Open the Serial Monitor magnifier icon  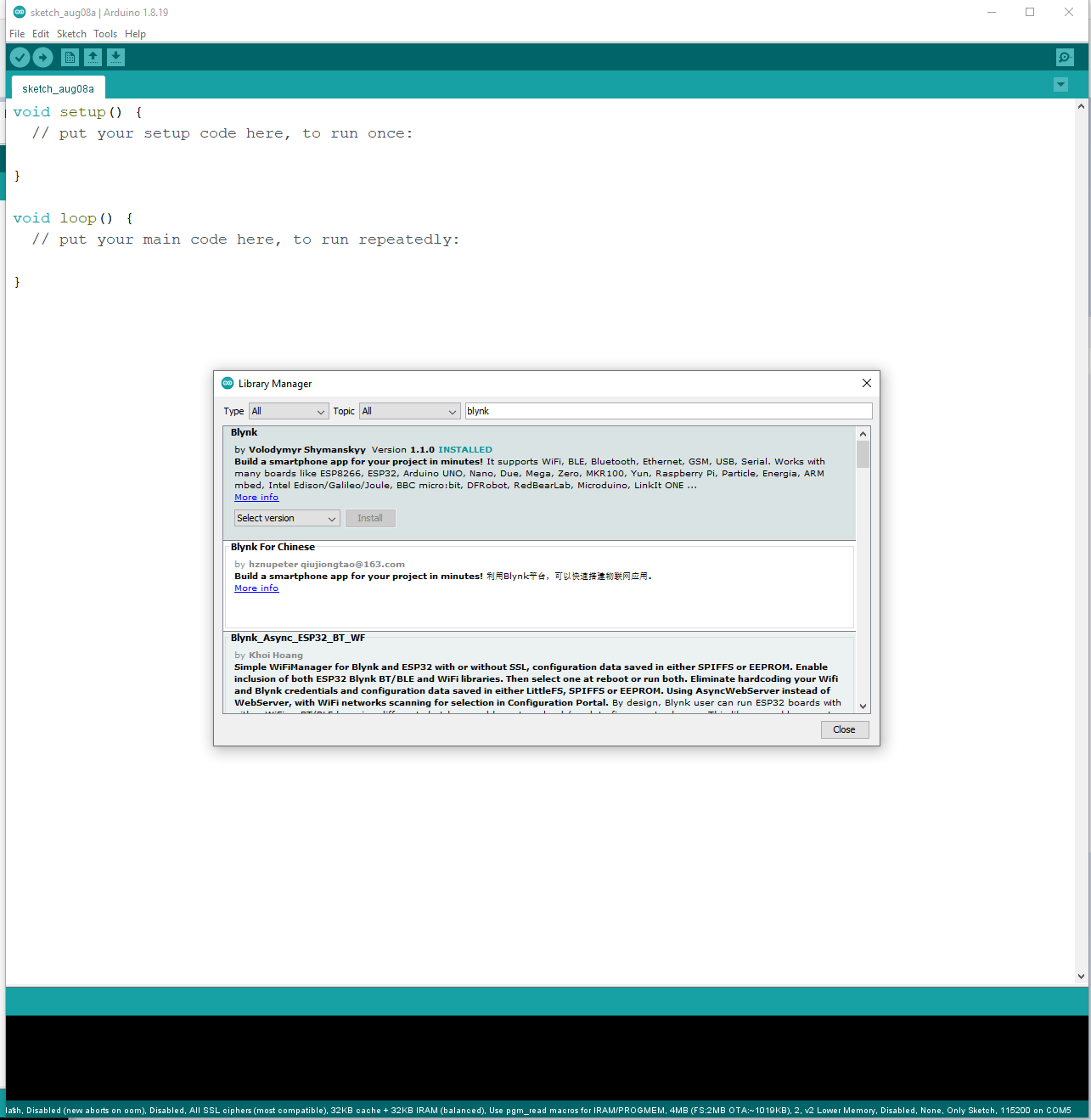pos(1065,57)
